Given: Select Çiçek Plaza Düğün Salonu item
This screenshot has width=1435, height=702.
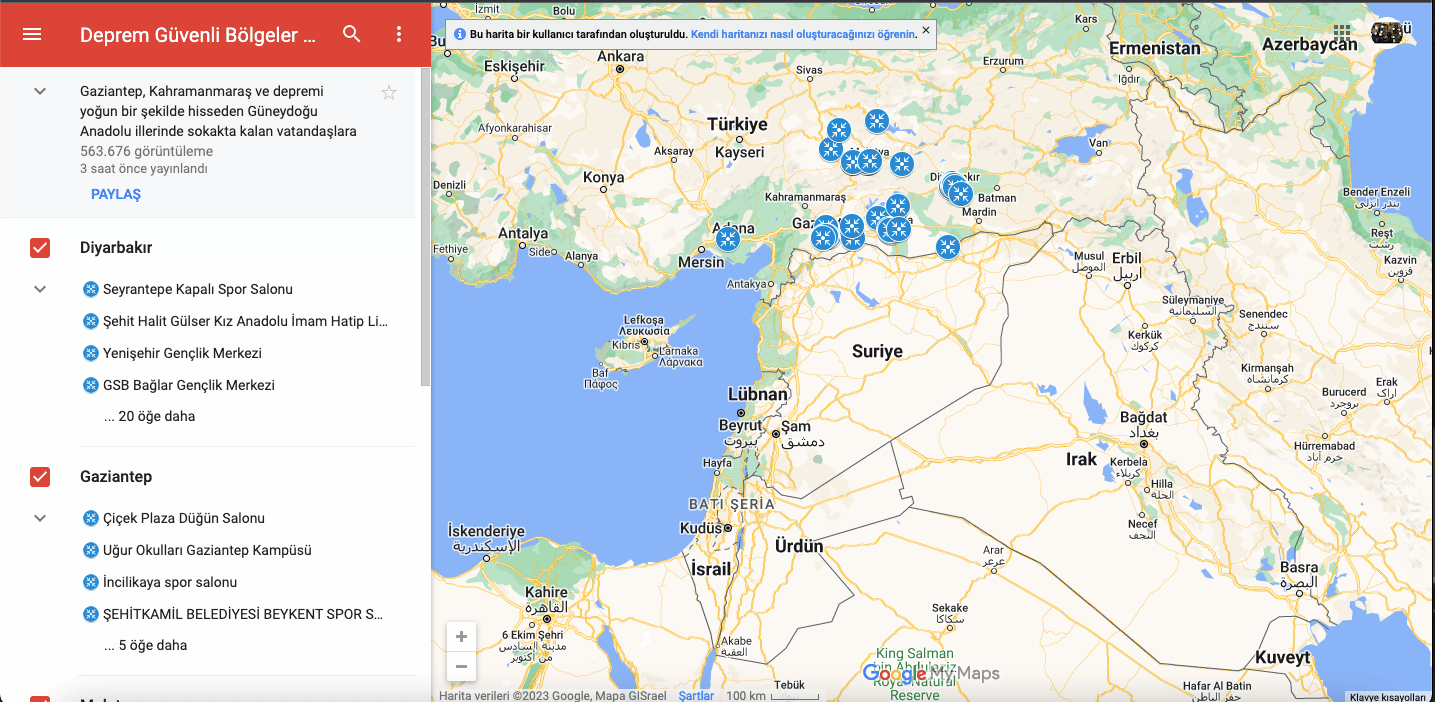Looking at the screenshot, I should (x=184, y=518).
